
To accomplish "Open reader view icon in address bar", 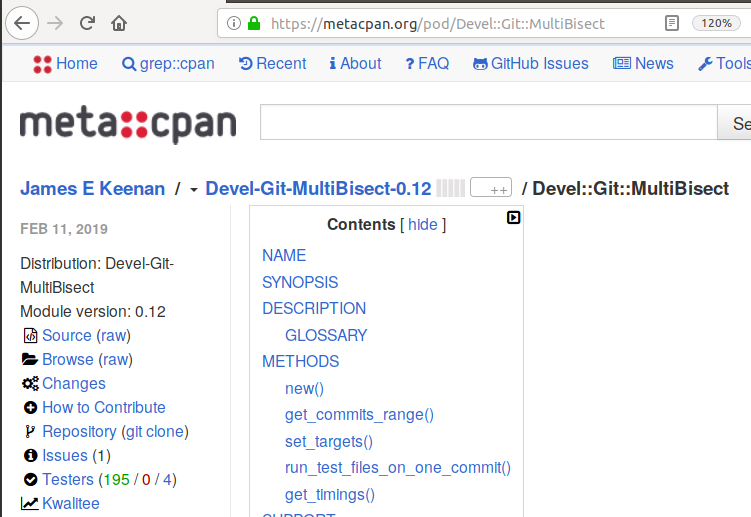I will (x=672, y=22).
